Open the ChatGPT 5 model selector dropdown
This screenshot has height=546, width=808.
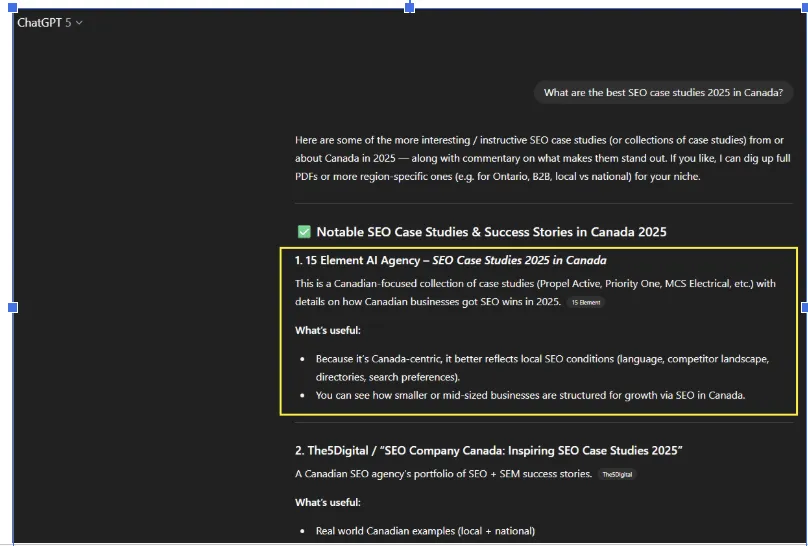pos(49,23)
